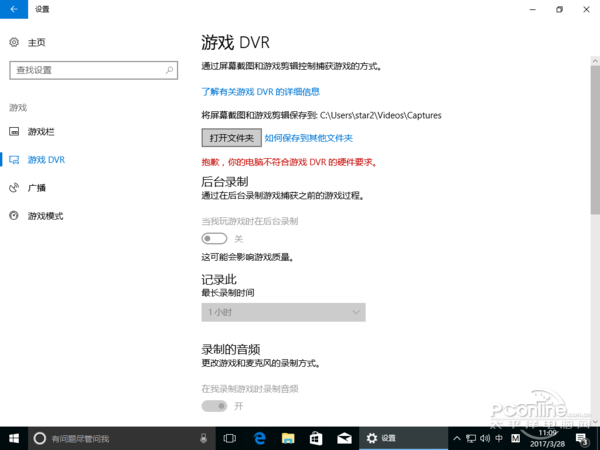Click the back arrow in Settings title bar
Image resolution: width=600 pixels, height=450 pixels.
pos(14,9)
